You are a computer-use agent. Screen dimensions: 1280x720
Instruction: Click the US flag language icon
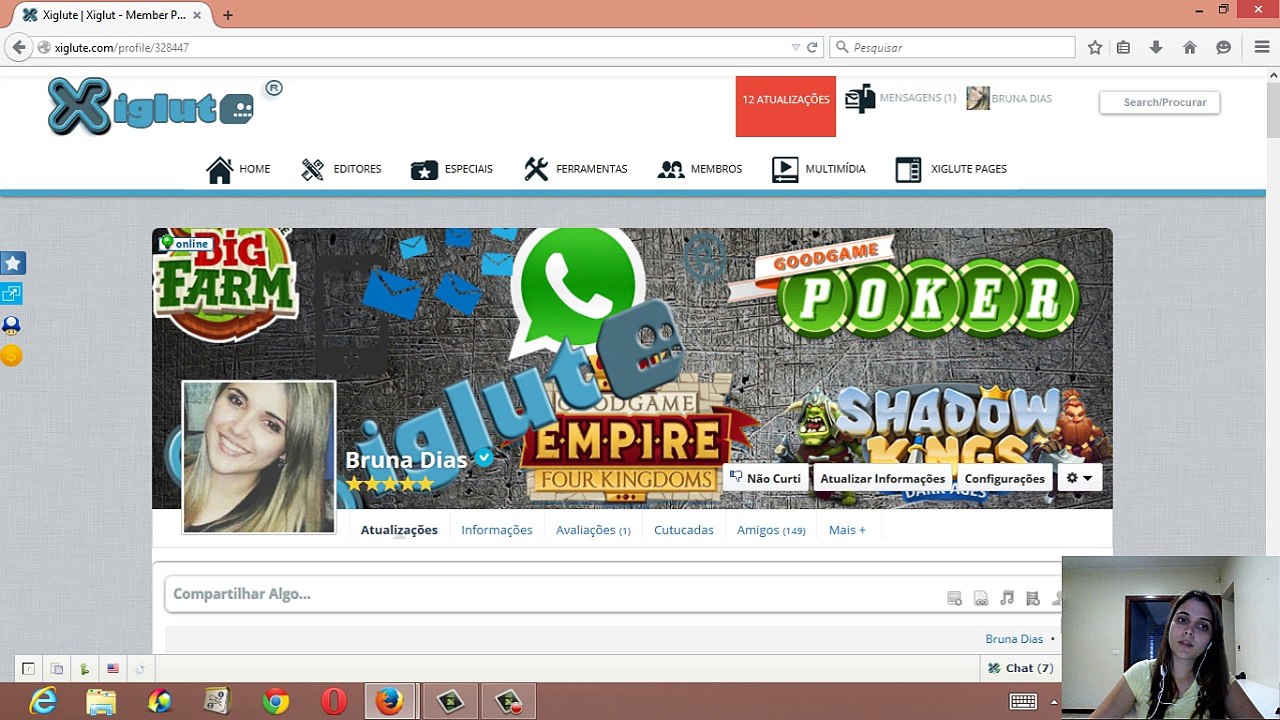113,669
